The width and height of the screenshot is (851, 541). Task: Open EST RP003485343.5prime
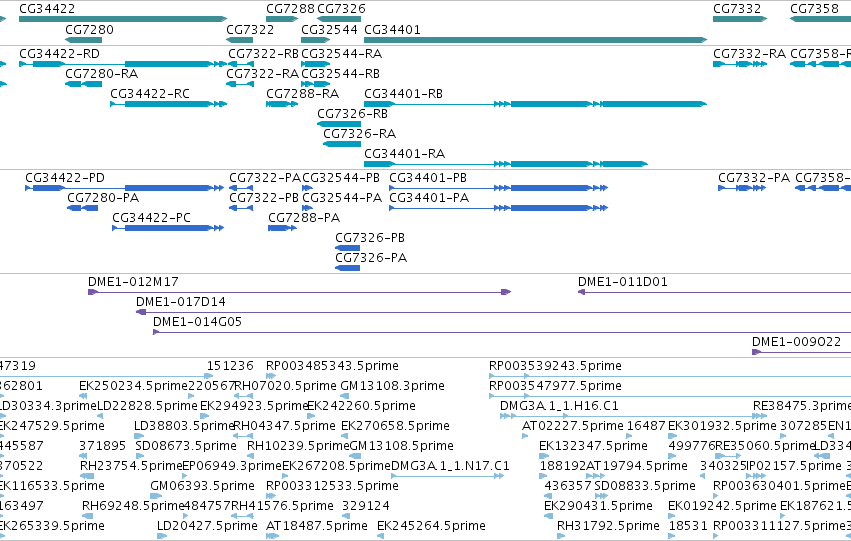[x=271, y=376]
